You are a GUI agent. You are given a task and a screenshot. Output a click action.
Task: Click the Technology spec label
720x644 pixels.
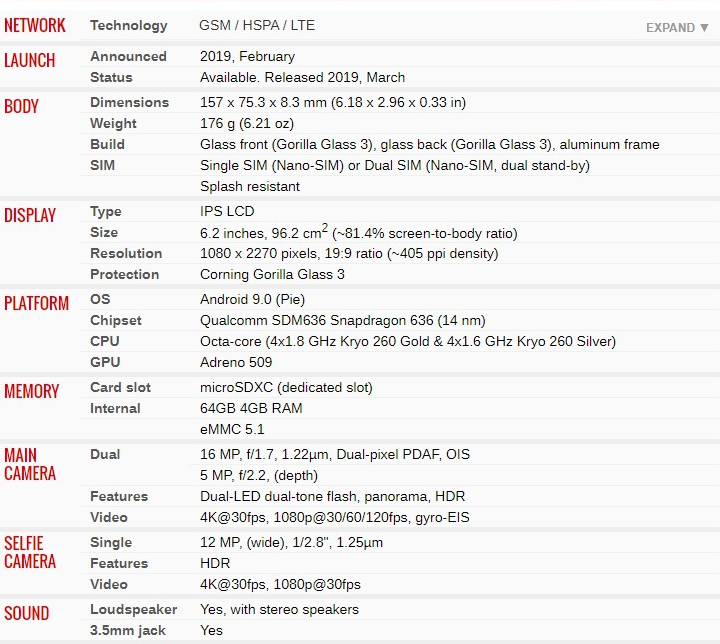tap(129, 25)
